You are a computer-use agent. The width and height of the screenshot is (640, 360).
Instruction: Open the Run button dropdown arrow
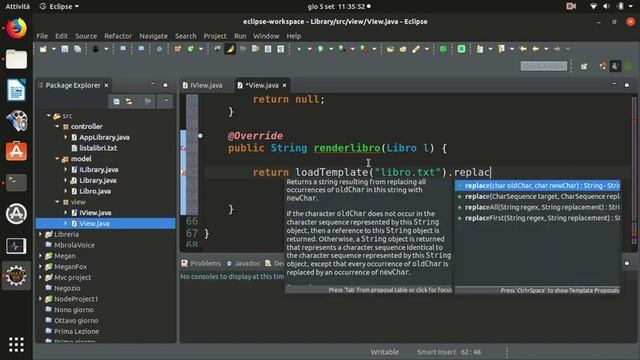[331, 49]
